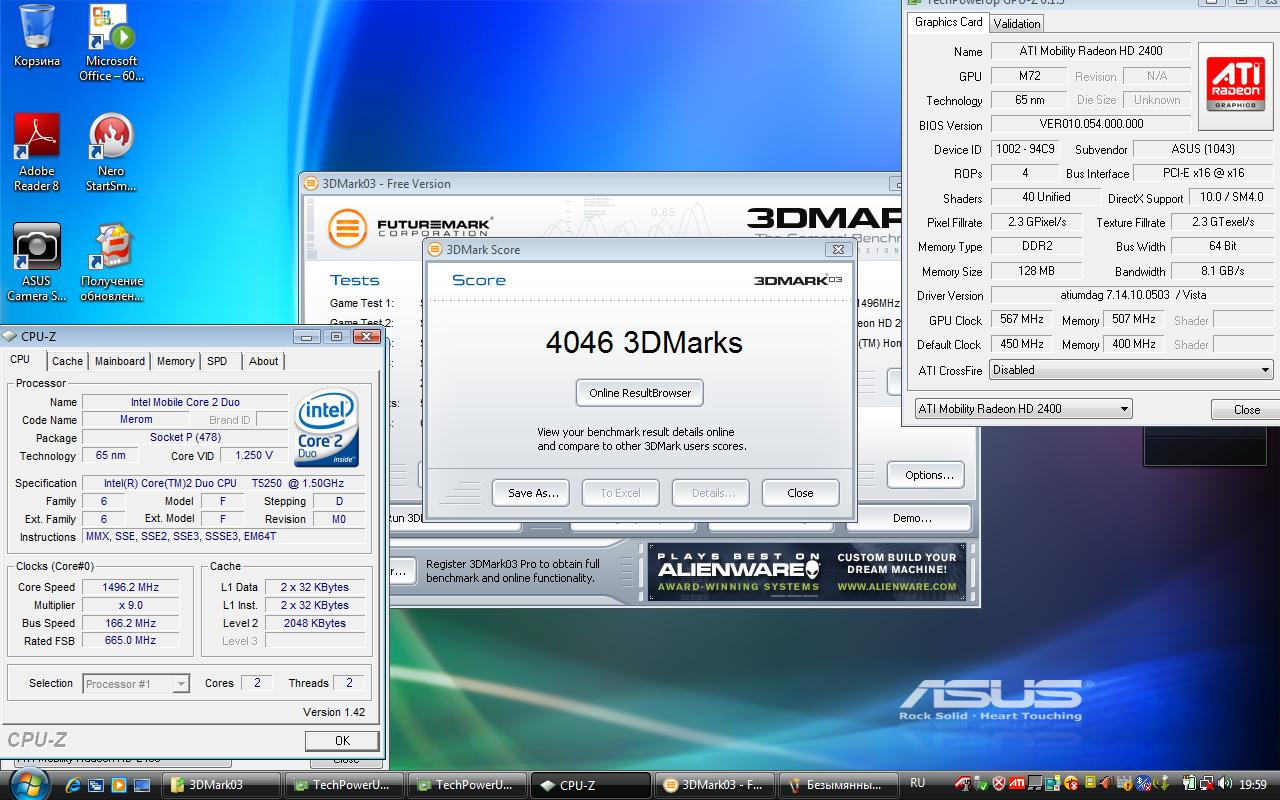Viewport: 1280px width, 800px height.
Task: Launch Nero StartSmart desktop shortcut
Action: (111, 152)
